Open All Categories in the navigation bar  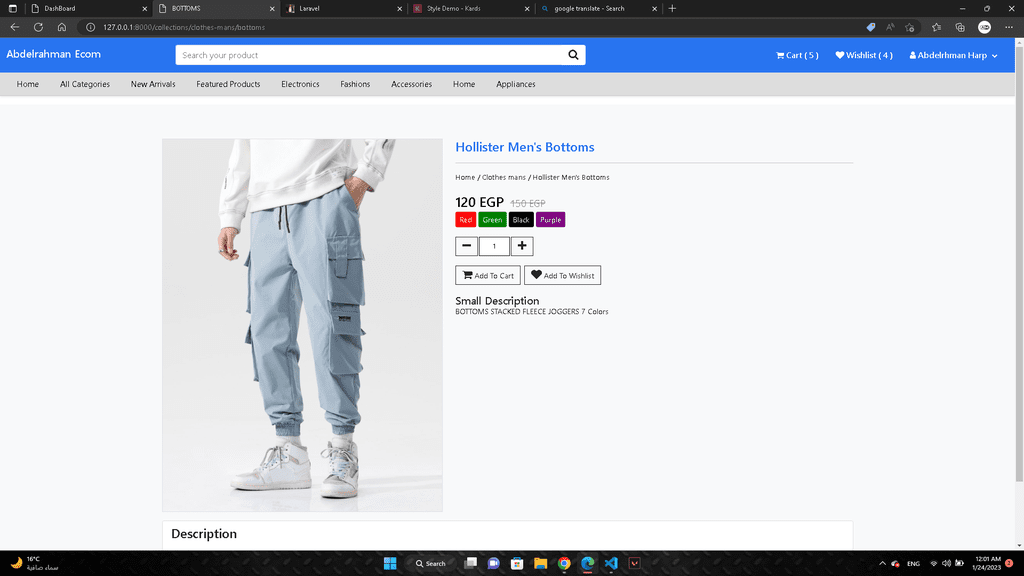click(x=85, y=84)
